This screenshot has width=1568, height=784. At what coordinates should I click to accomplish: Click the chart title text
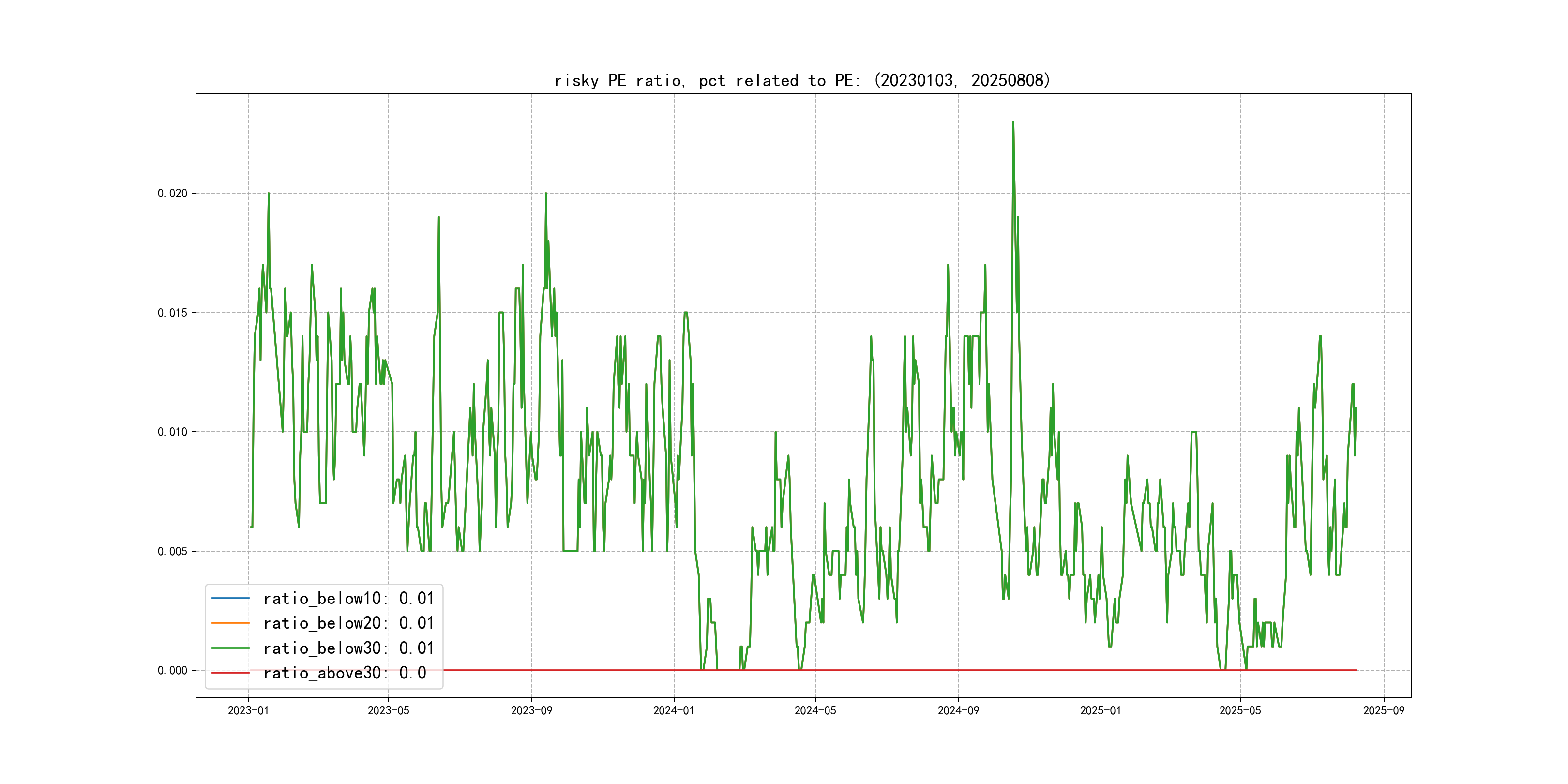click(x=802, y=80)
